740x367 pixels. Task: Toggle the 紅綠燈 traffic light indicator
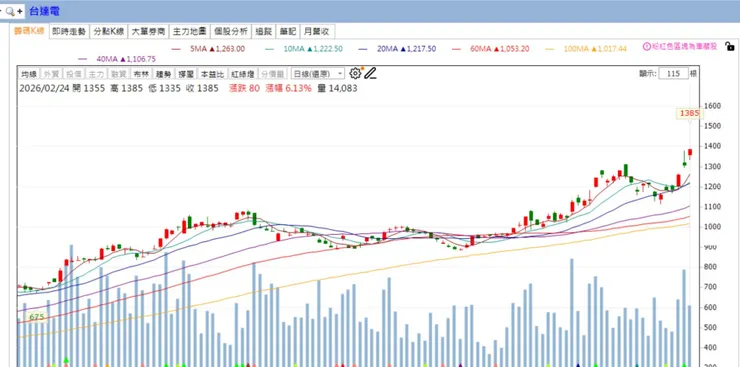pyautogui.click(x=243, y=74)
